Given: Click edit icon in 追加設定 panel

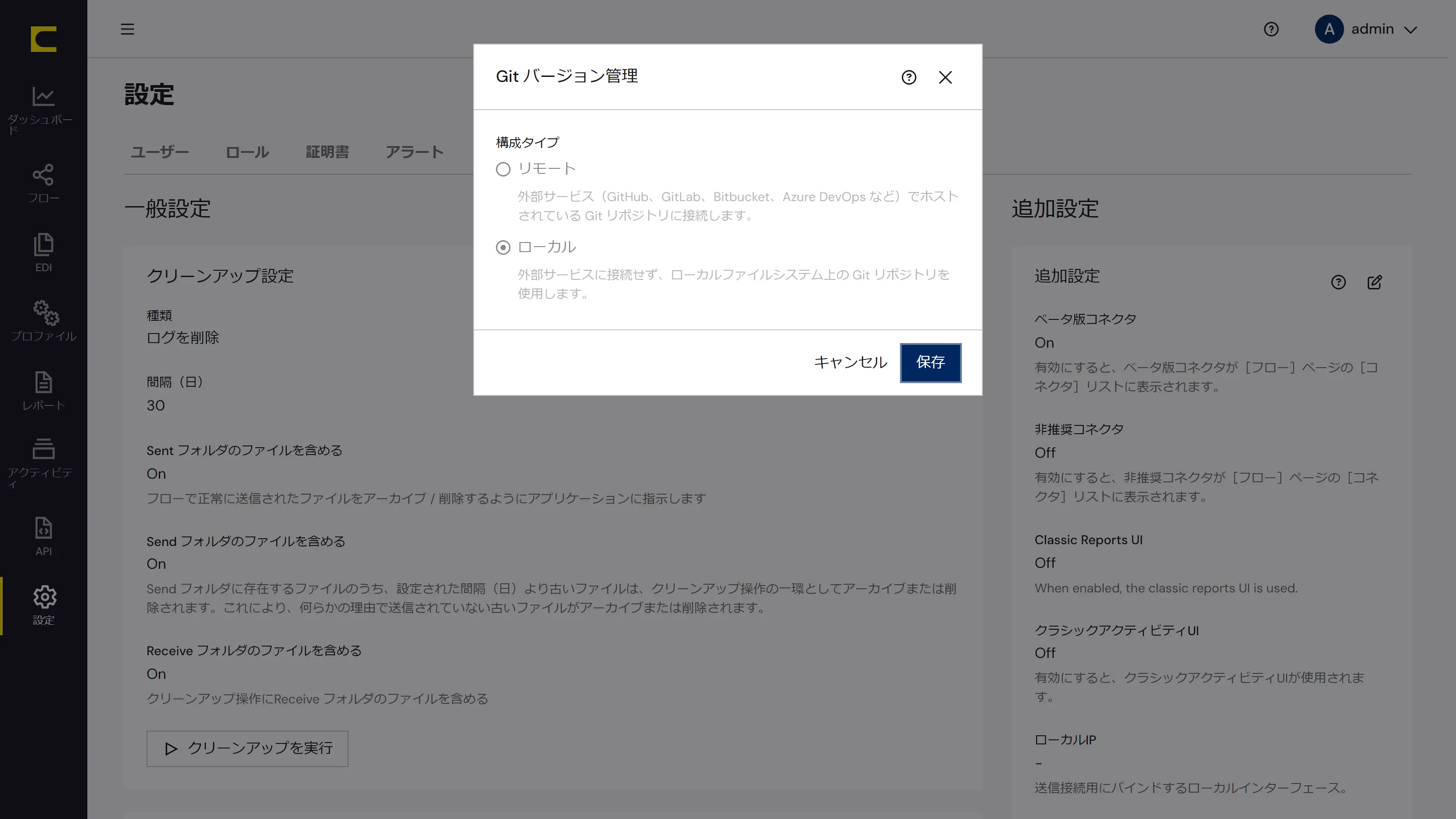Looking at the screenshot, I should [1375, 282].
